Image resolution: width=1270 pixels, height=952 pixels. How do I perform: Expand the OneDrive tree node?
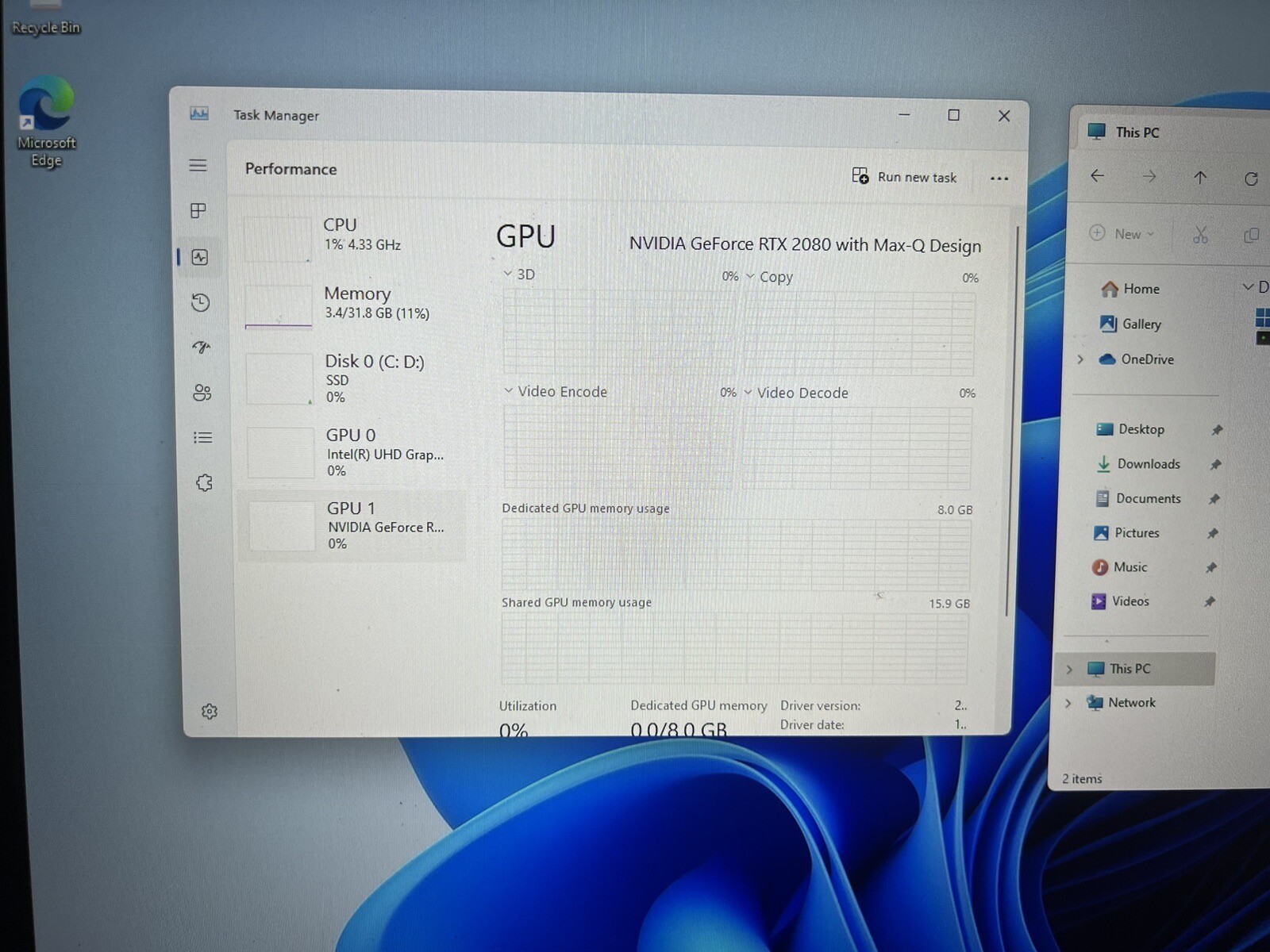click(x=1080, y=359)
